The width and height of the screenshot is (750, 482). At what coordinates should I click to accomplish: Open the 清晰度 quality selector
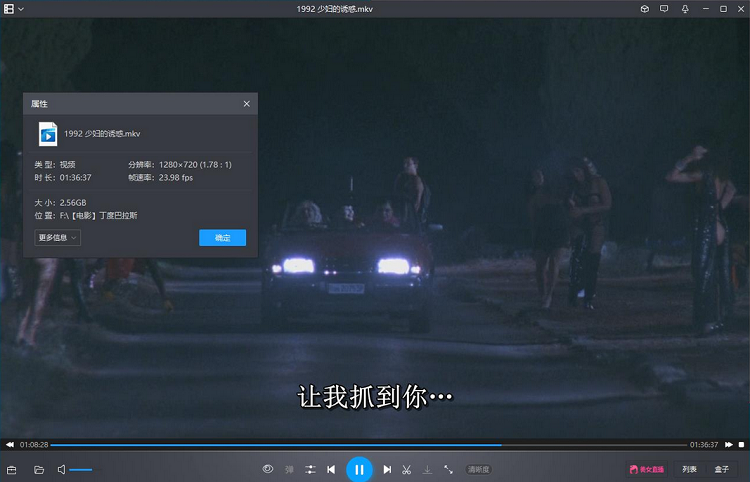tap(479, 469)
